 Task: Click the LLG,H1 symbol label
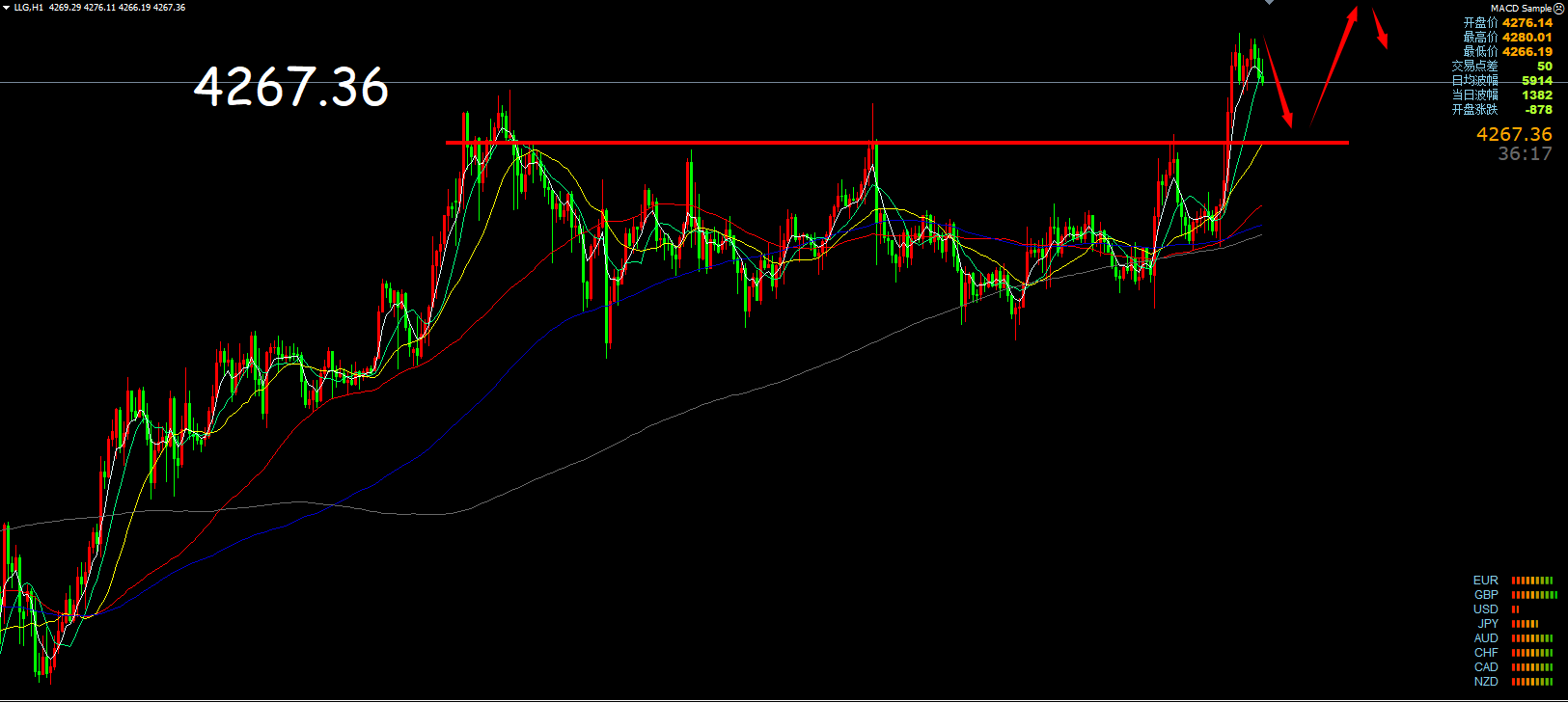click(29, 8)
